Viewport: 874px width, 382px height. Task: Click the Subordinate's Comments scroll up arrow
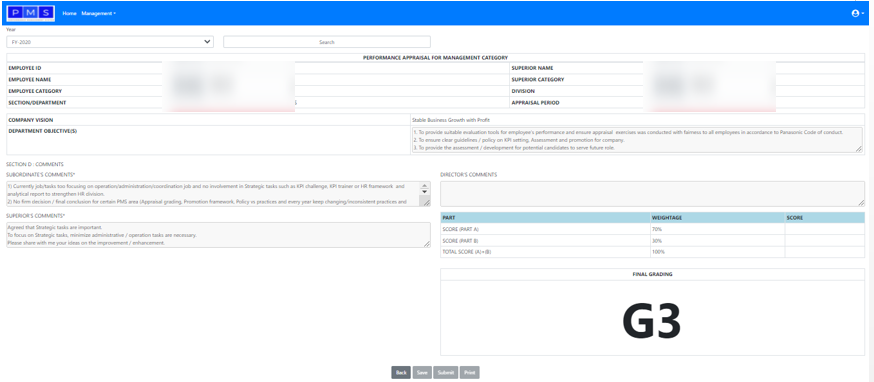pos(424,186)
